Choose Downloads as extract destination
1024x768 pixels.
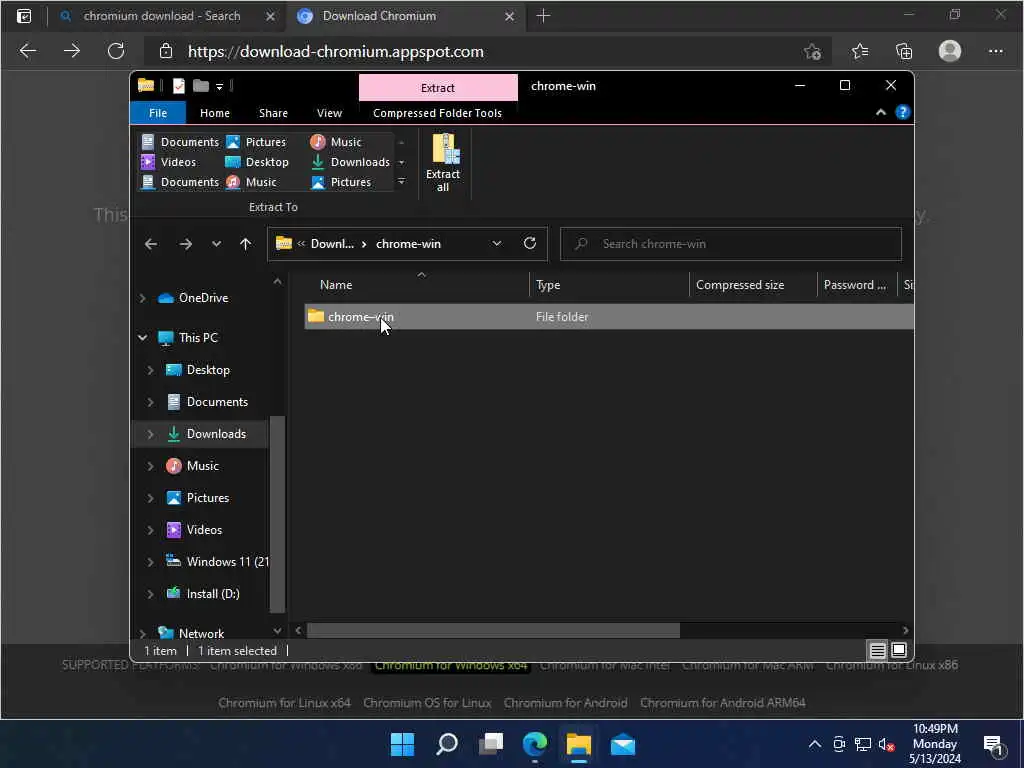[x=351, y=162]
